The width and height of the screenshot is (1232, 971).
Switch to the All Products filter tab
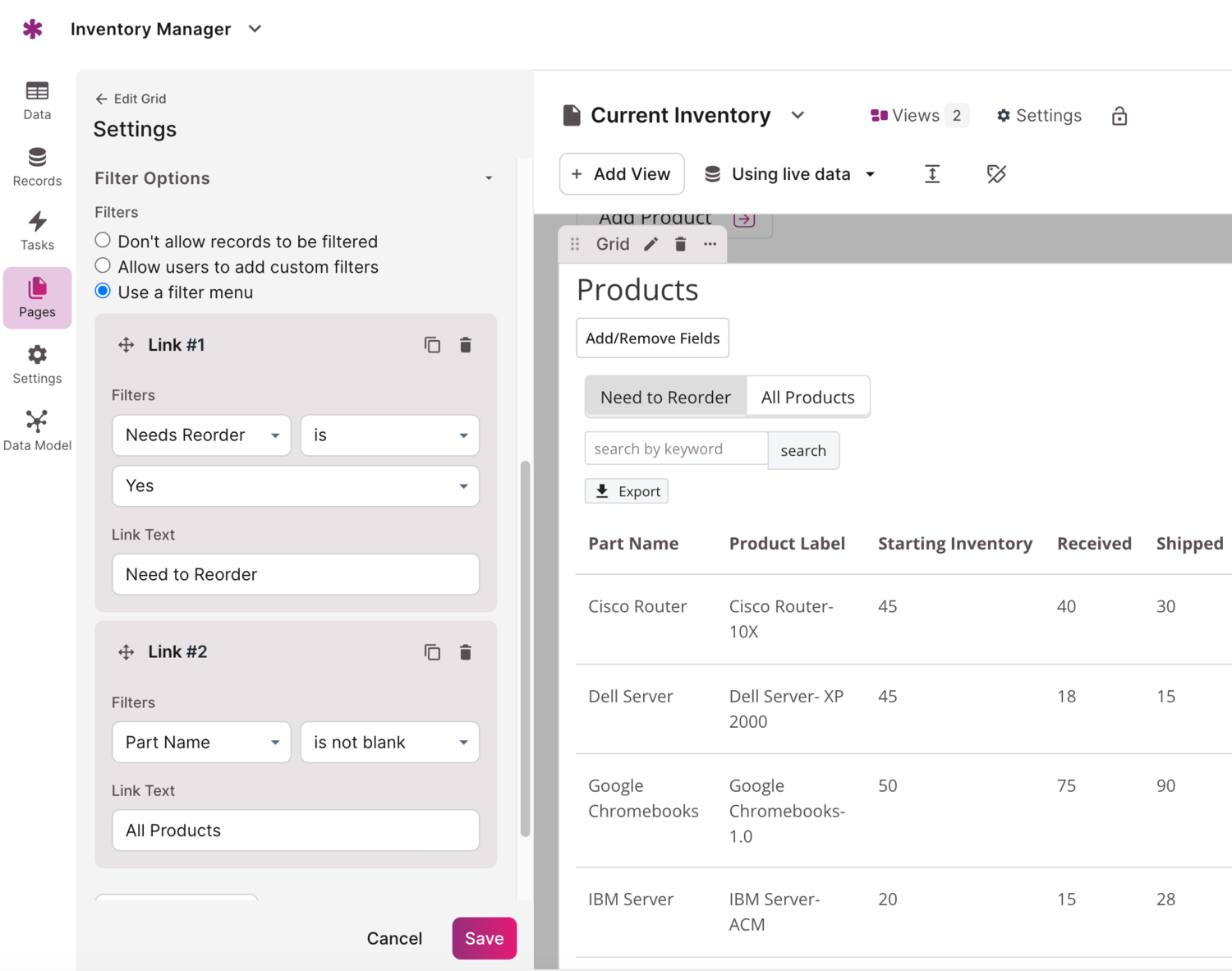(807, 398)
